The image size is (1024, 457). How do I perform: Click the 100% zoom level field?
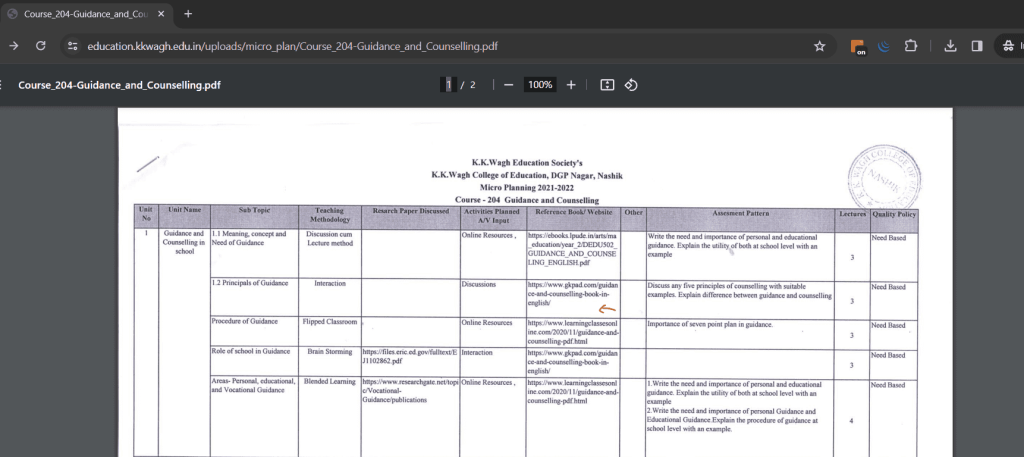[540, 85]
